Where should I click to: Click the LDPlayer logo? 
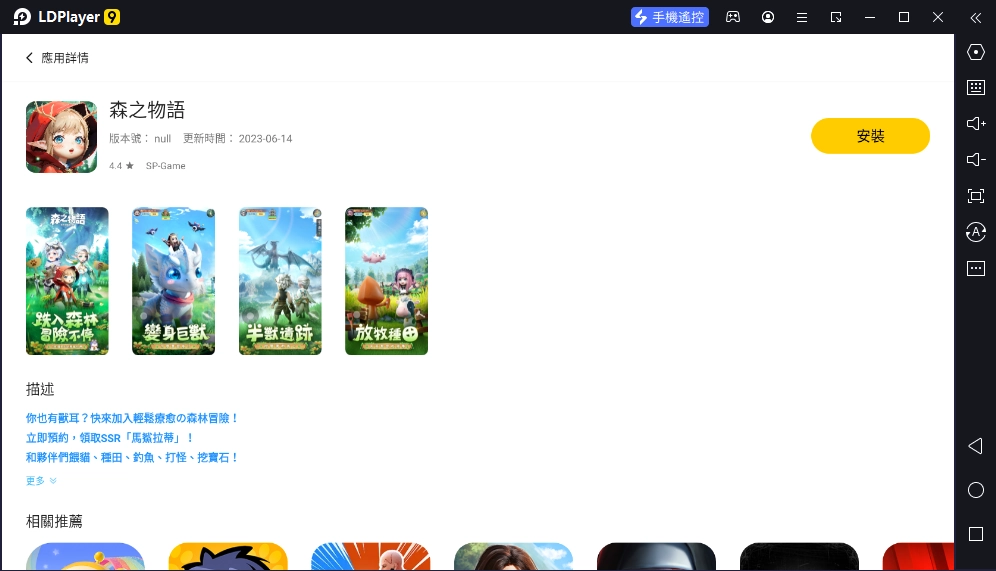[67, 17]
